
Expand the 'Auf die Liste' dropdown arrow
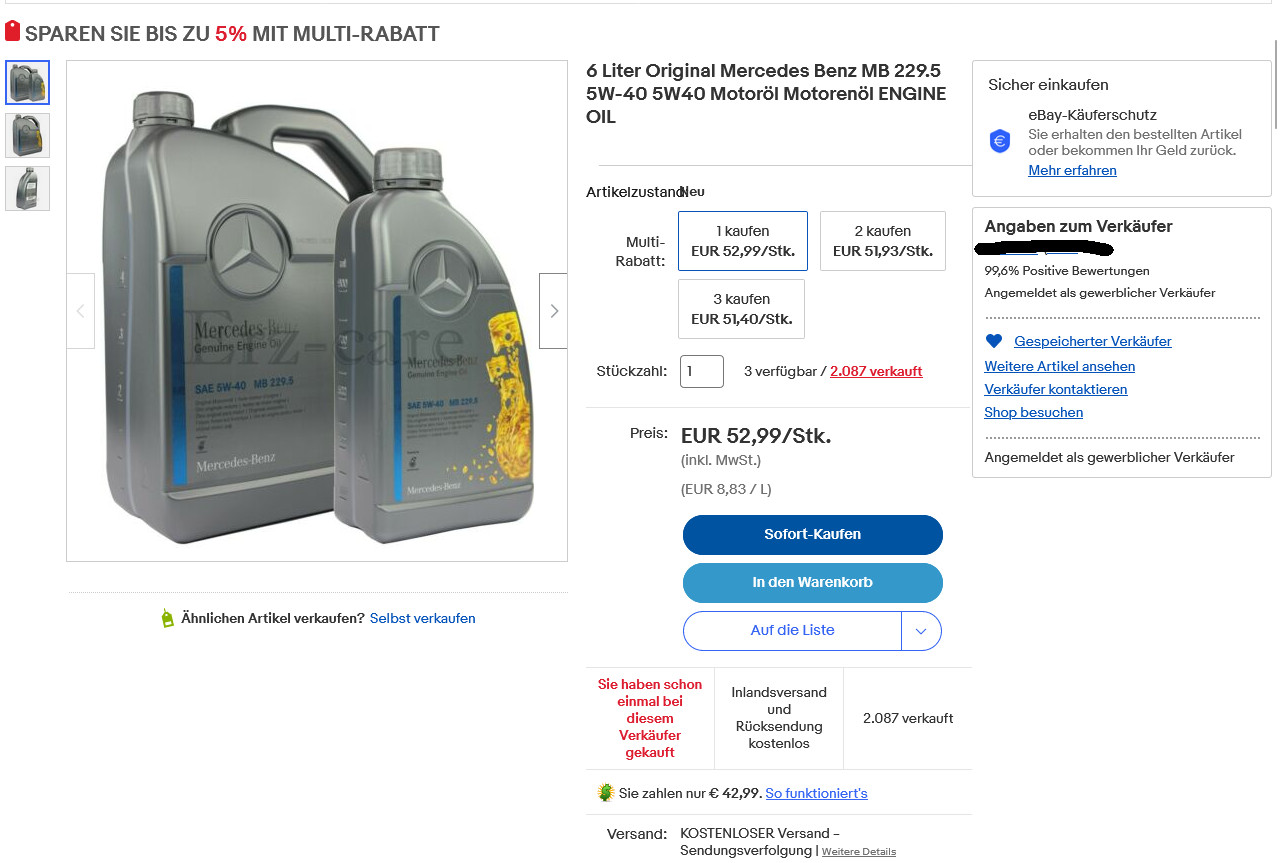coord(921,631)
